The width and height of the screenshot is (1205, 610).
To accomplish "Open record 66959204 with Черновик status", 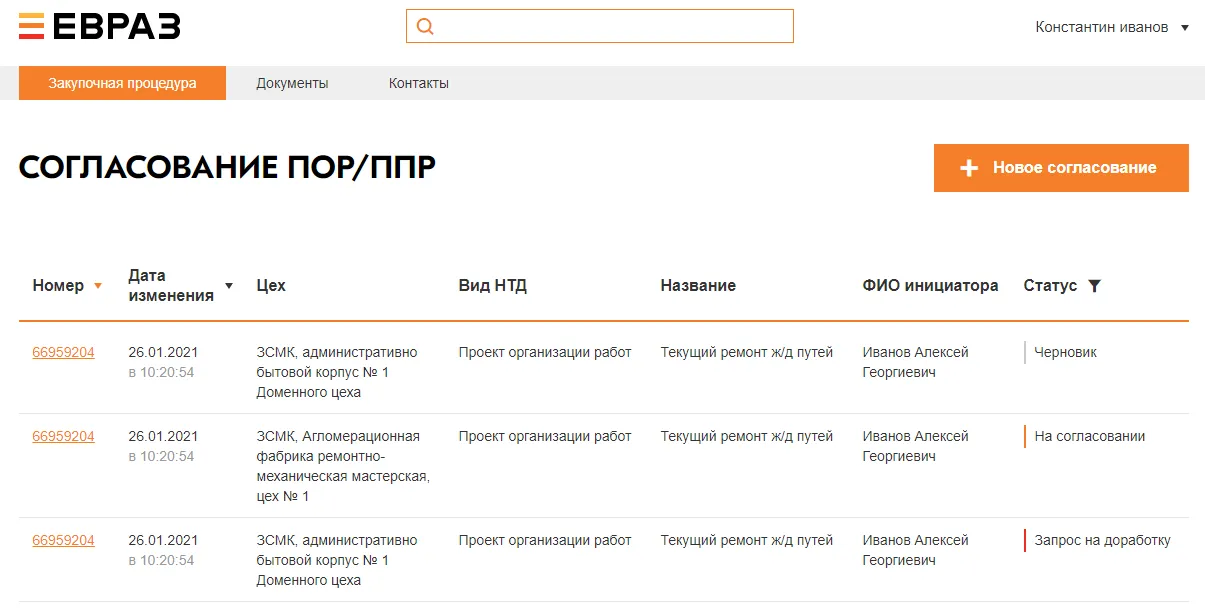I will [63, 352].
